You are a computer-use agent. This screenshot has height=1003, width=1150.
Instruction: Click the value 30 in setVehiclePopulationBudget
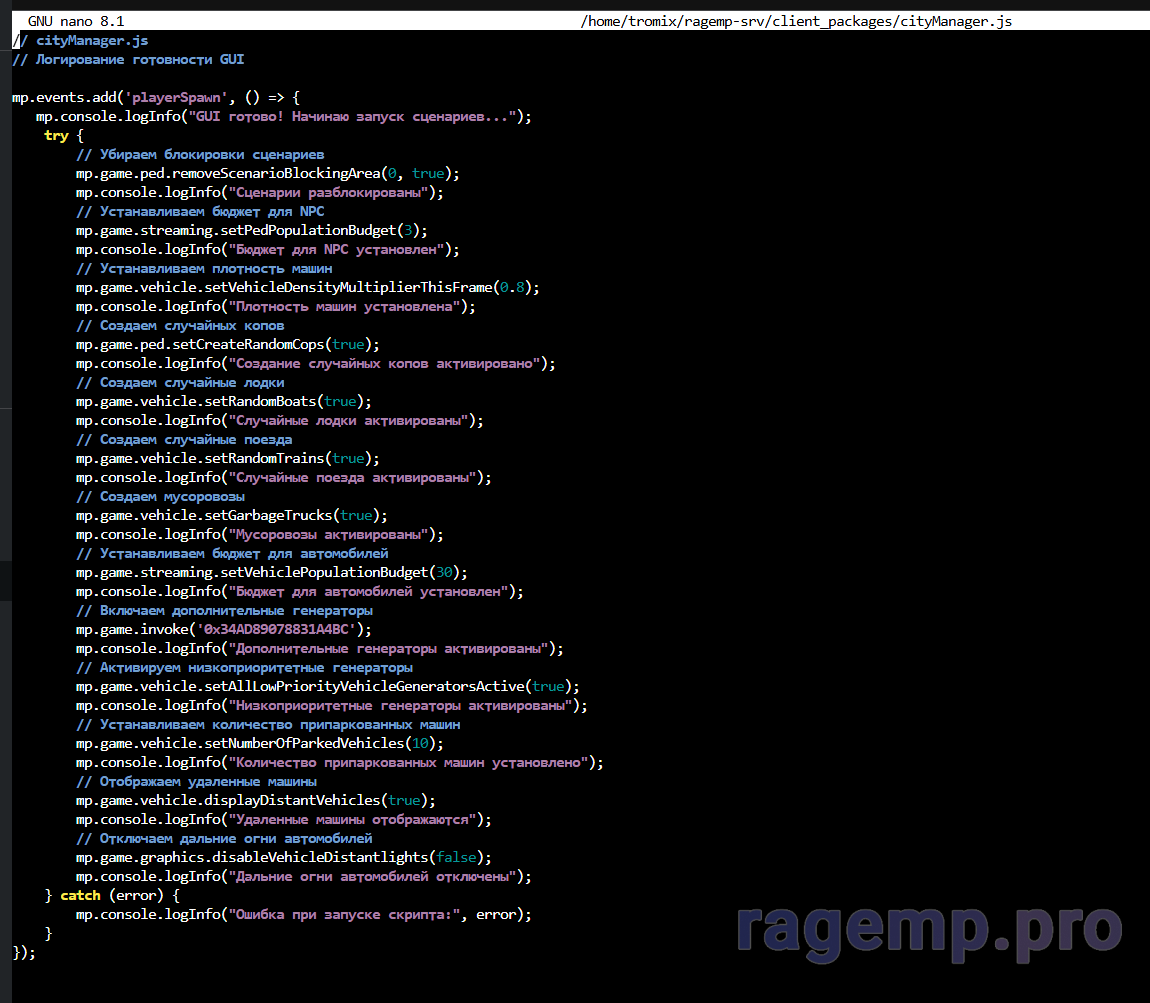tap(447, 573)
